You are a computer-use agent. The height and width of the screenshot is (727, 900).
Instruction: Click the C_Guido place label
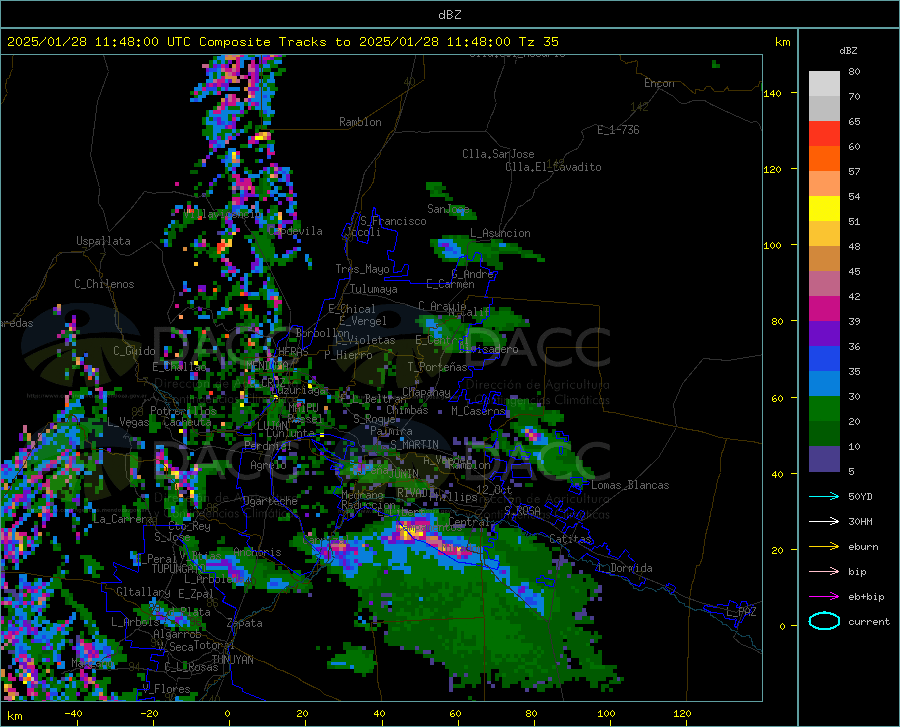click(x=134, y=351)
